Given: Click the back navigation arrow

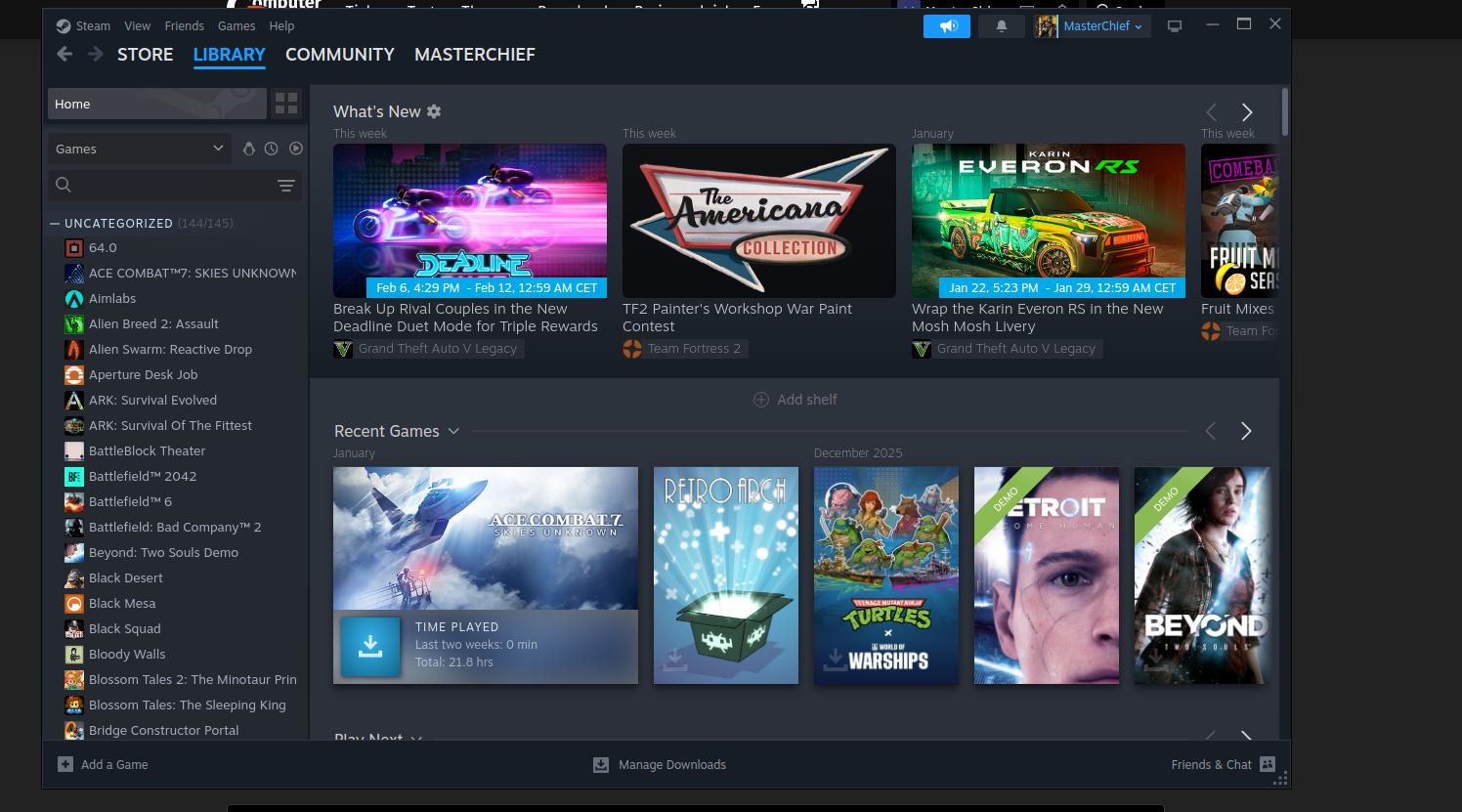Looking at the screenshot, I should point(64,55).
